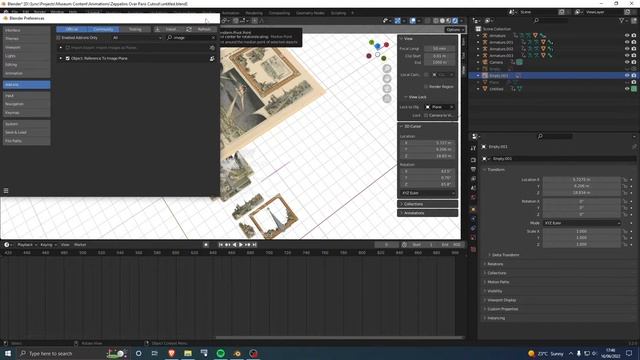Open the Keymap section in Preferences
This screenshot has height=360, width=640.
point(27,113)
